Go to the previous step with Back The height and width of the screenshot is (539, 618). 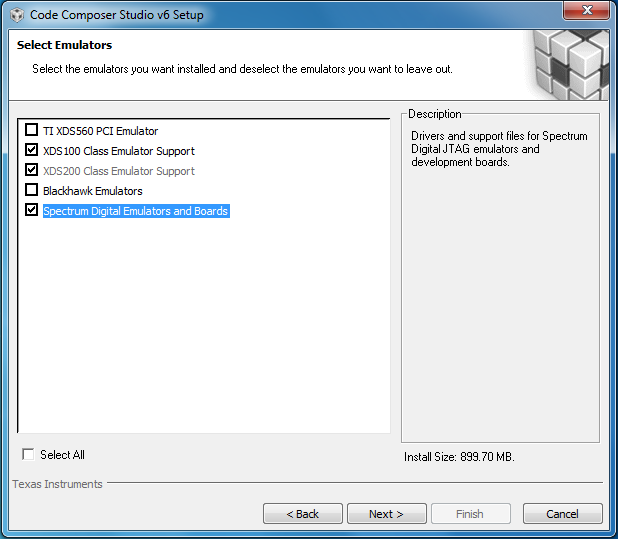302,514
